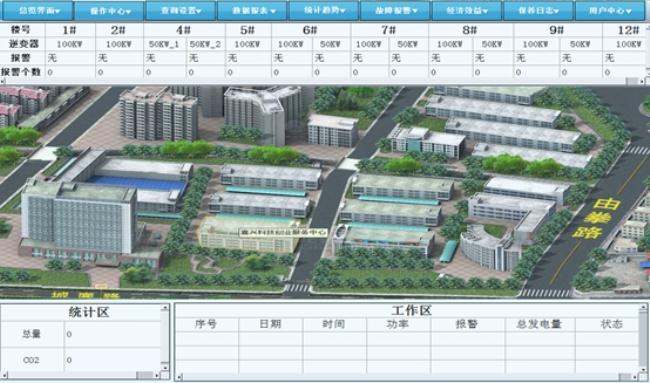Click the 功率 column header

398,325
